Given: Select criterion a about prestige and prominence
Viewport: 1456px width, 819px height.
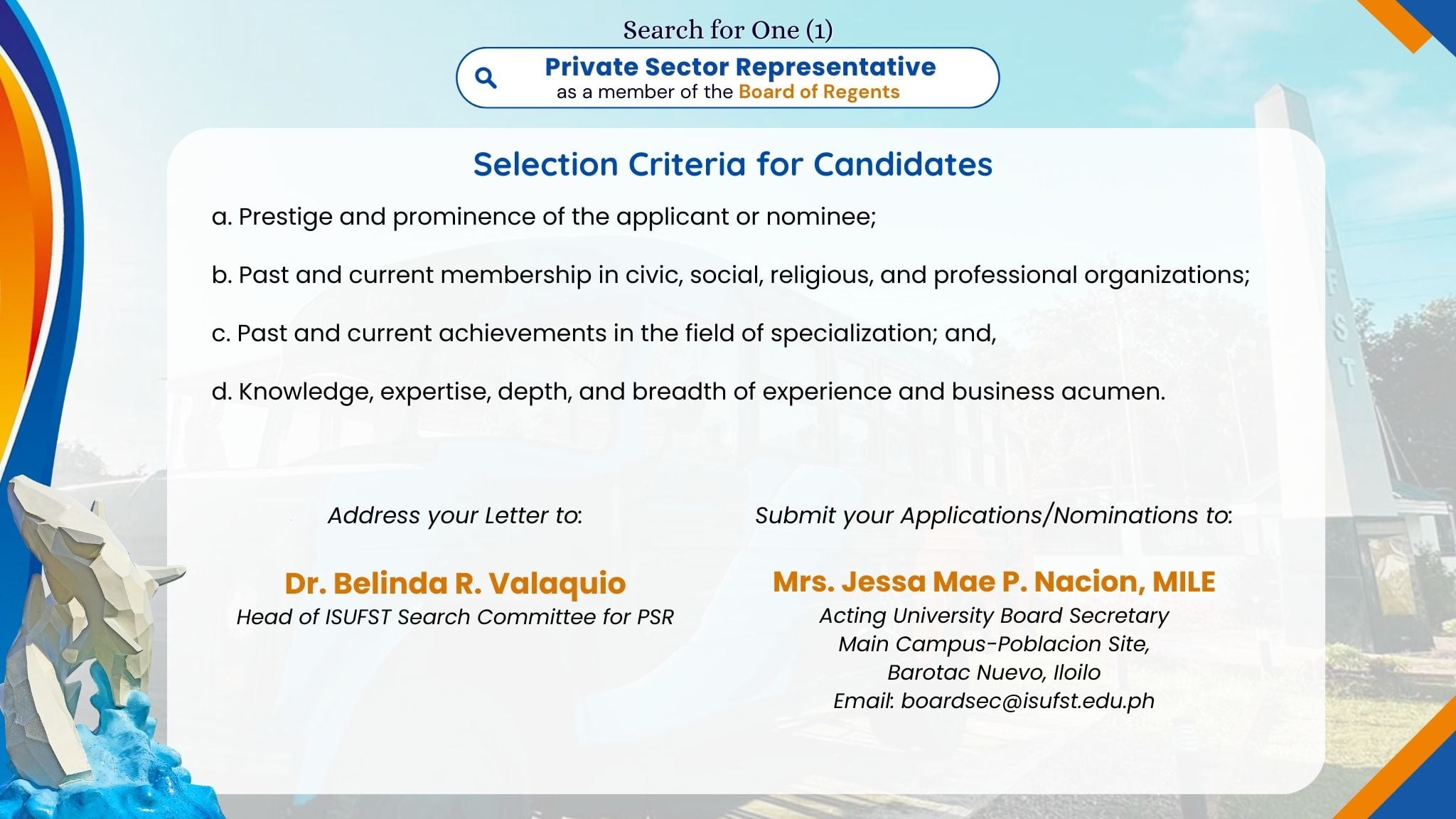Looking at the screenshot, I should (544, 217).
